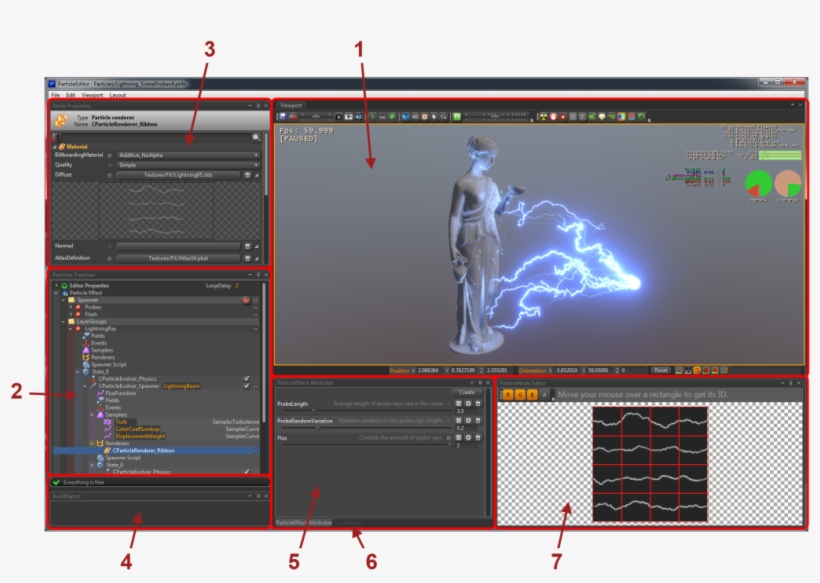Click the Turb sampler turbulence icon
Screen dimensions: 820x583
[108, 422]
